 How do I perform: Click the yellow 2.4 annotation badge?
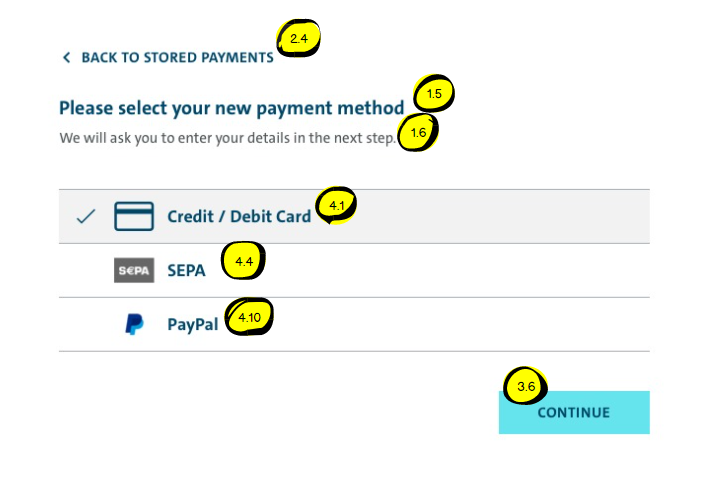[x=299, y=40]
